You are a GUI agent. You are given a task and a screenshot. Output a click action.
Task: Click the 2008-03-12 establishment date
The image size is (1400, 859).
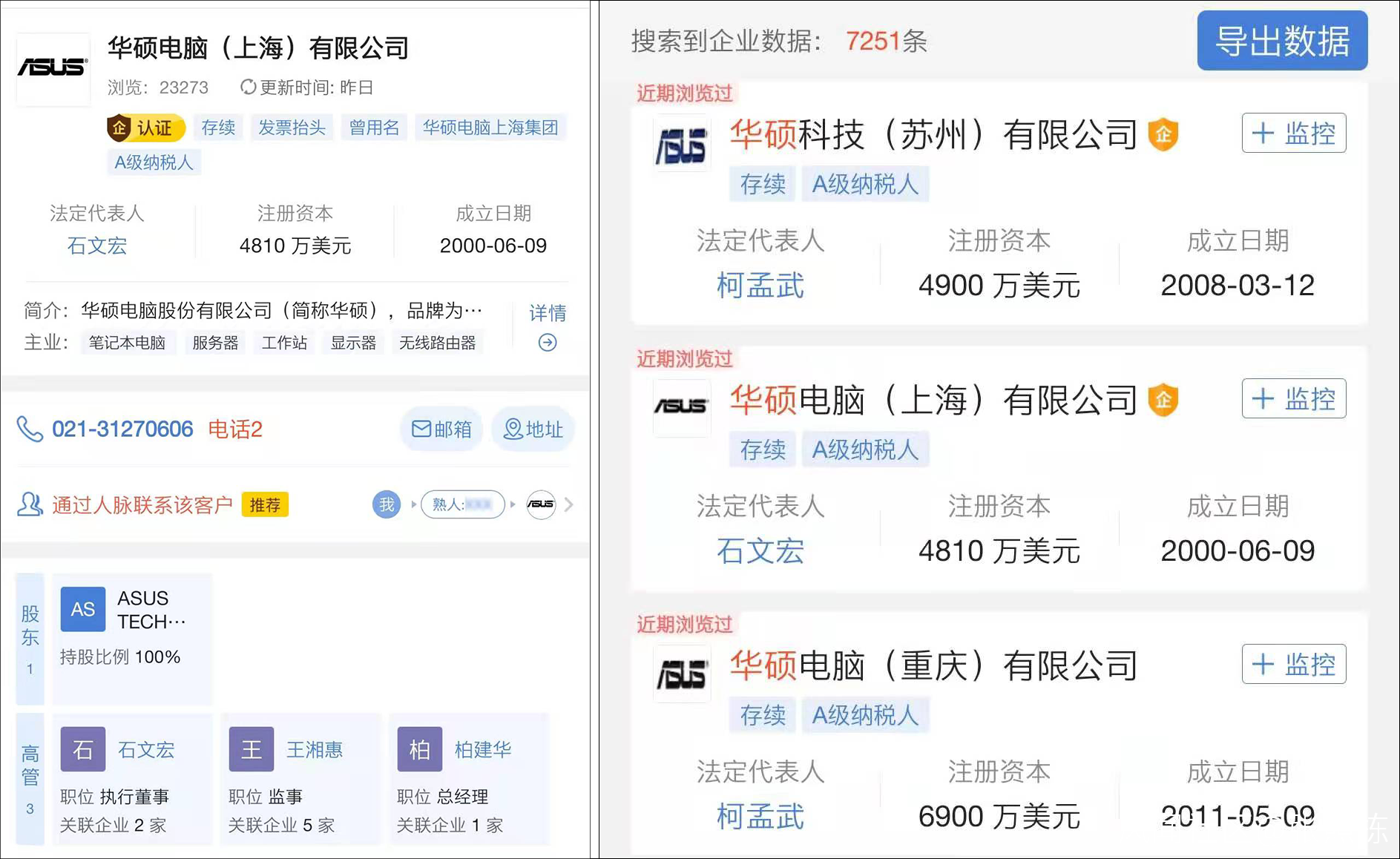(1238, 286)
